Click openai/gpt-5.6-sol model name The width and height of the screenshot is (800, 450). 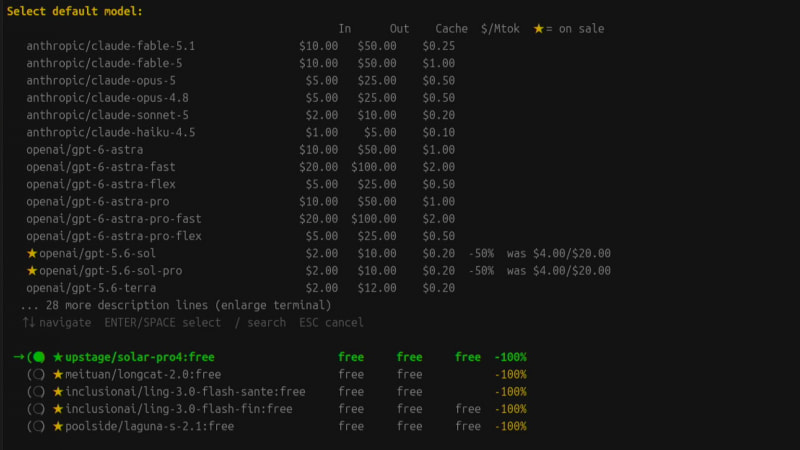tap(98, 254)
